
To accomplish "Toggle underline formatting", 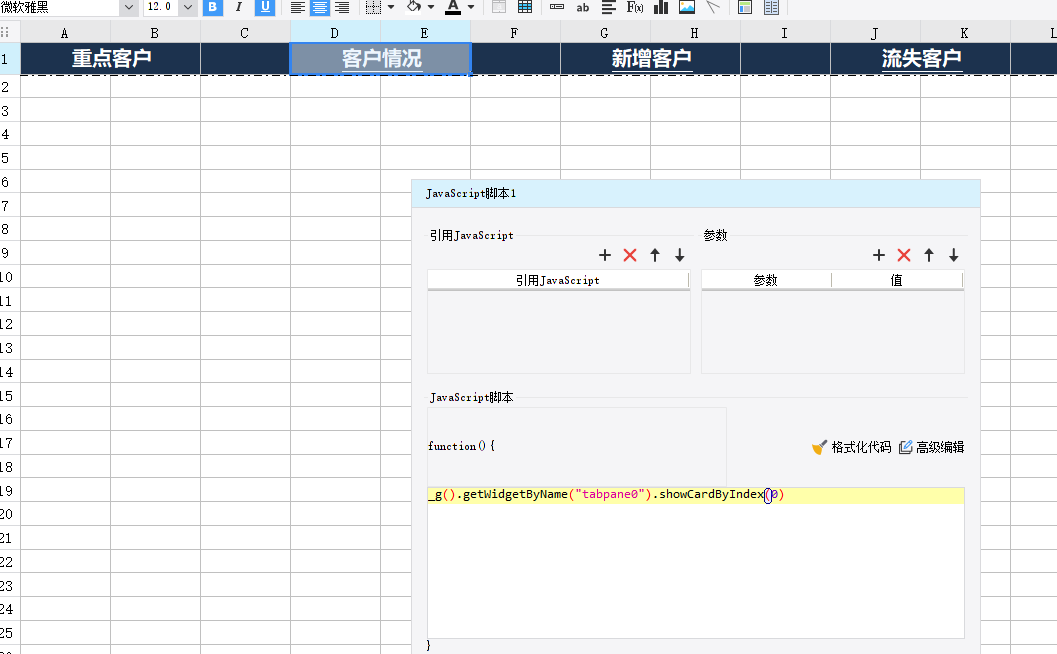I will coord(265,7).
